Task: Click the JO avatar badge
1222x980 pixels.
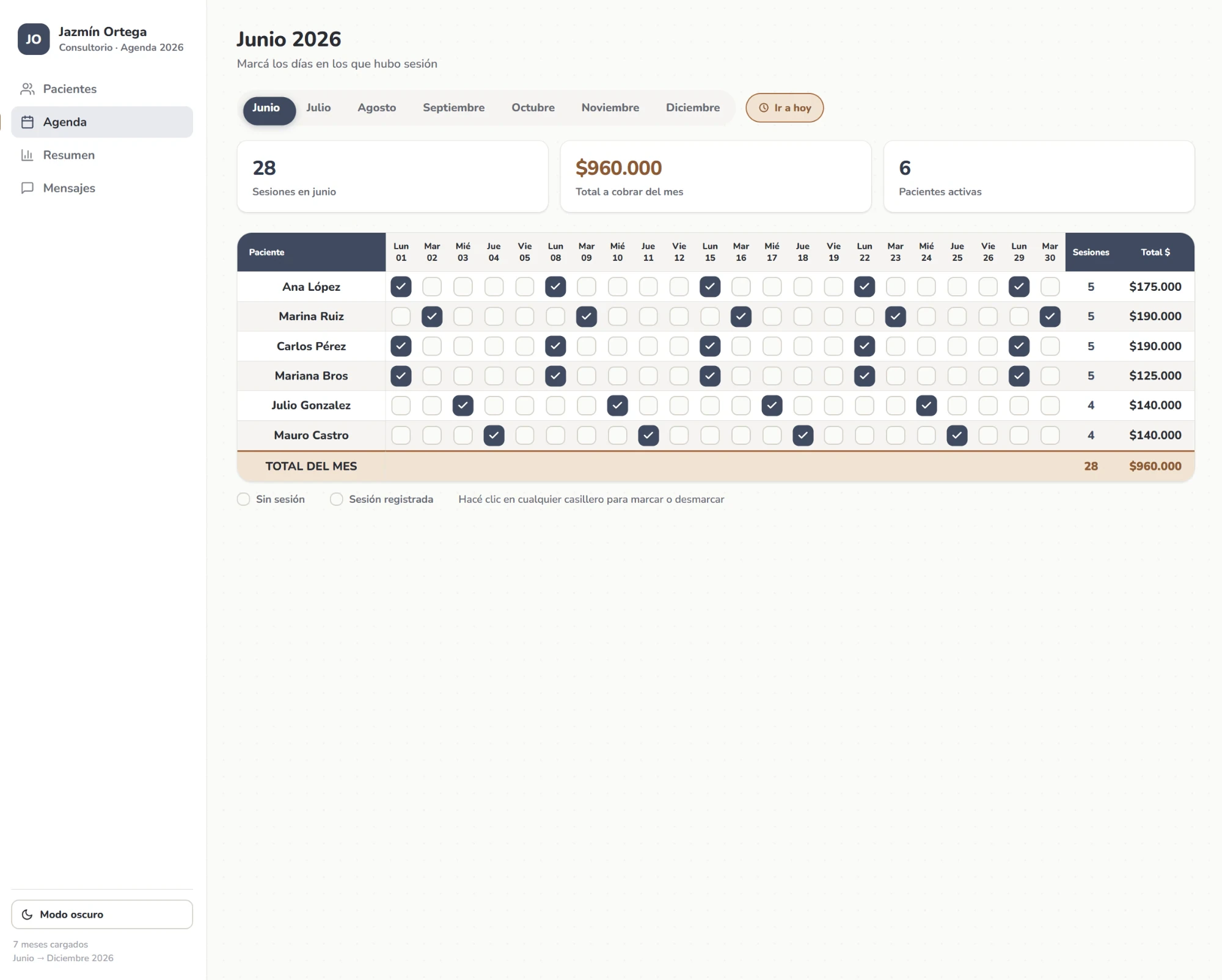Action: click(x=34, y=39)
